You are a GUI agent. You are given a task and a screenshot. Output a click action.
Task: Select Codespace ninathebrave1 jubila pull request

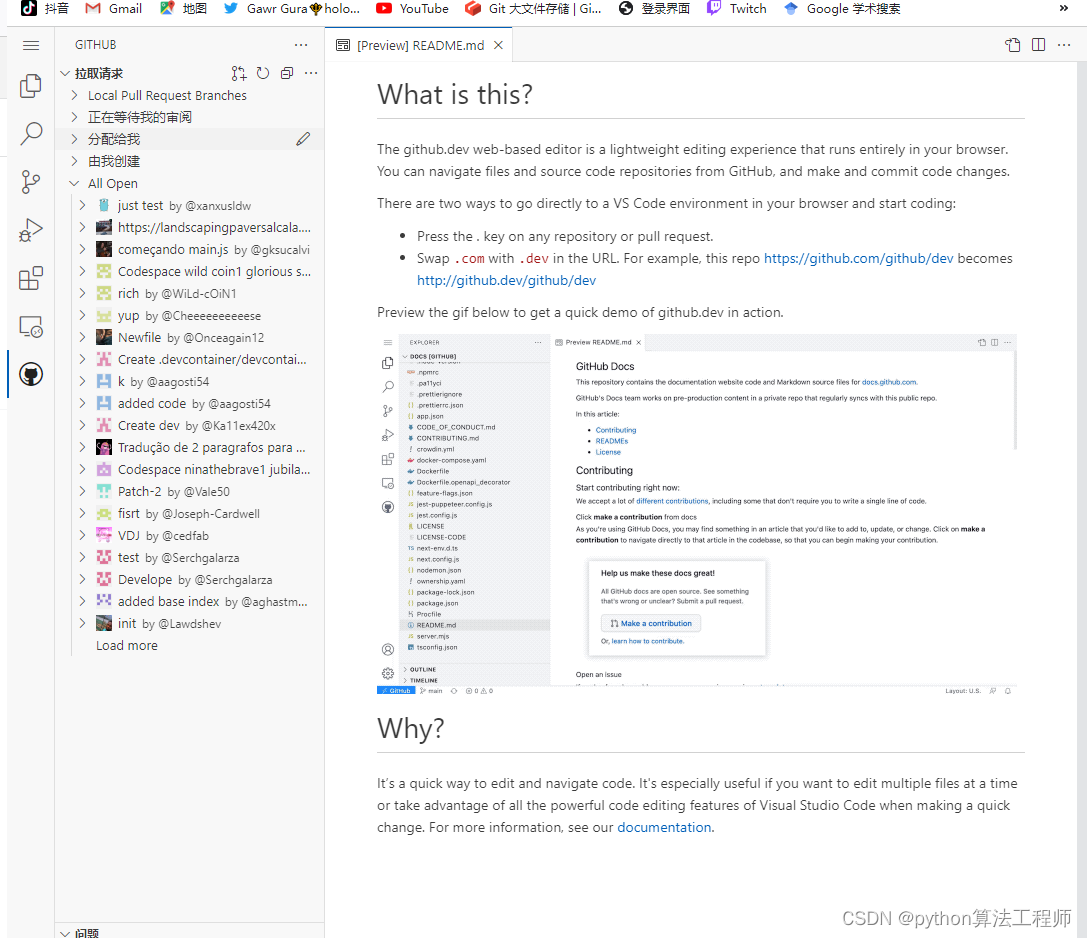[189, 470]
